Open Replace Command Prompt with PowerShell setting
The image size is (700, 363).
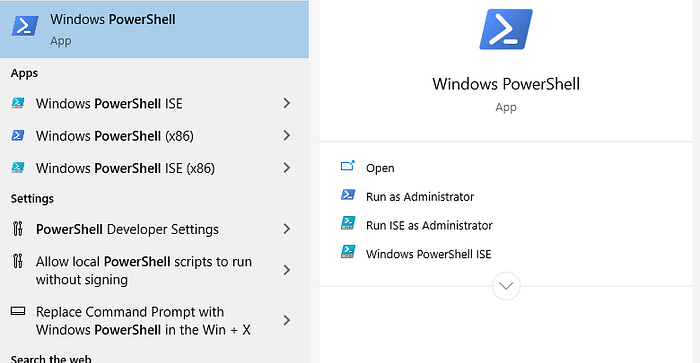click(x=154, y=321)
